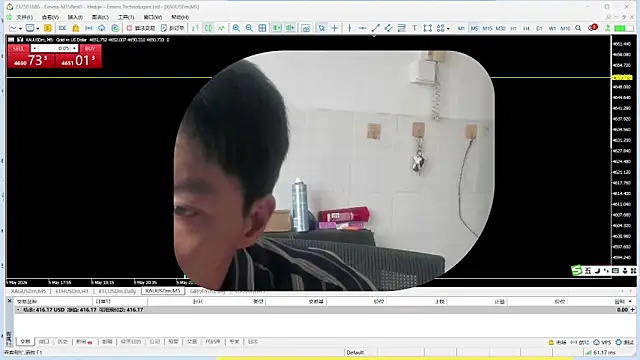The width and height of the screenshot is (640, 360).
Task: Click the zoom out magnifier icon
Action: click(x=249, y=28)
